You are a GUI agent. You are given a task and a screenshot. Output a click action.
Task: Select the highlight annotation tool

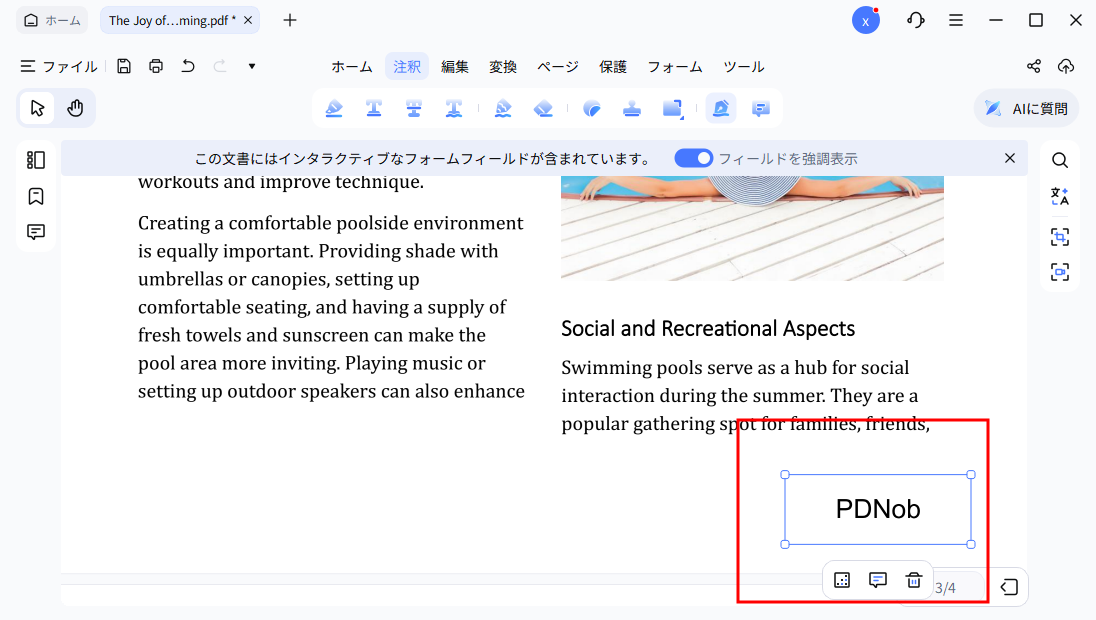333,108
